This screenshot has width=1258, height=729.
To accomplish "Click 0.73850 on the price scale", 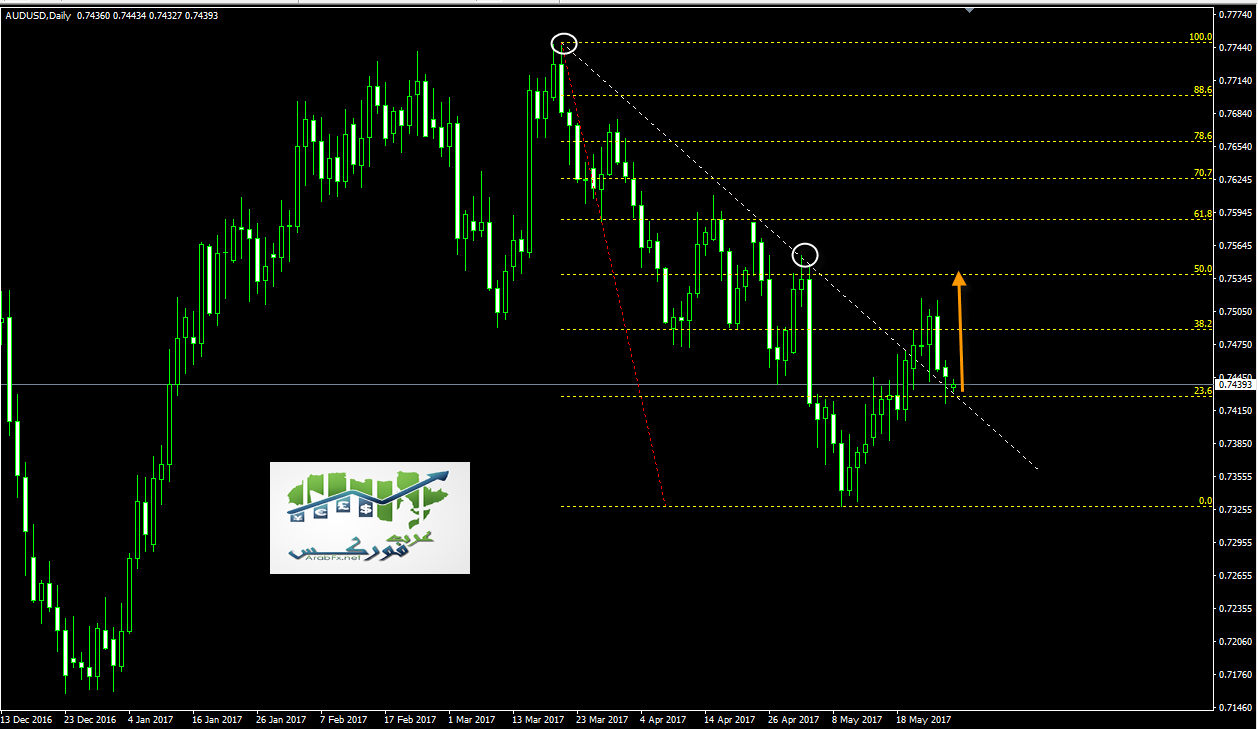I will [1237, 444].
